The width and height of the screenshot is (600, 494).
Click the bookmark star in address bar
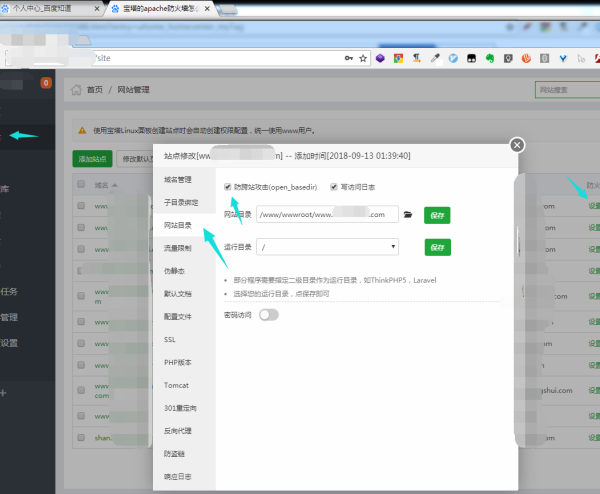364,59
